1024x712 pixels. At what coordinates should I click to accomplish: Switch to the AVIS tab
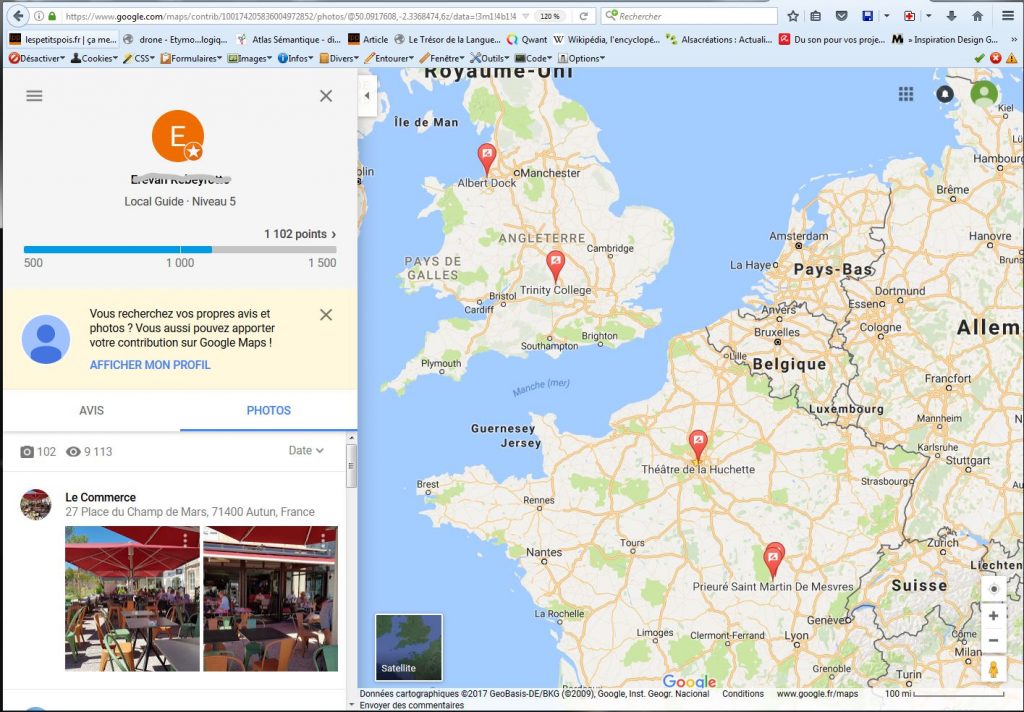click(x=91, y=411)
